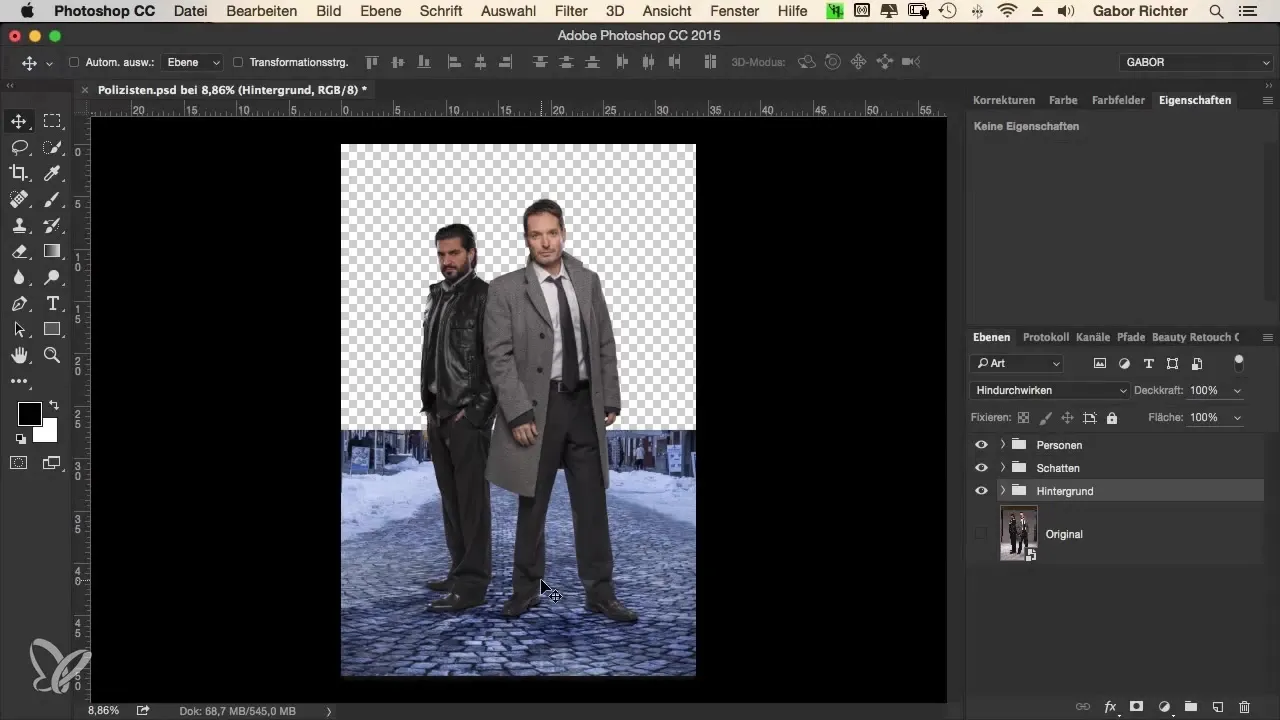Switch to the Protokoll tab
Viewport: 1280px width, 720px height.
(x=1046, y=337)
